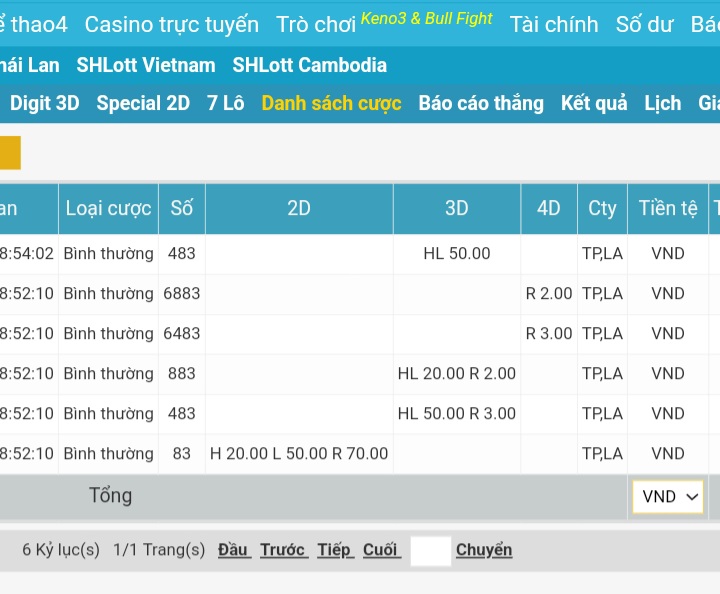Screen dimensions: 720x594
Task: Open Keno3 & Bull Fight link
Action: coord(427,18)
